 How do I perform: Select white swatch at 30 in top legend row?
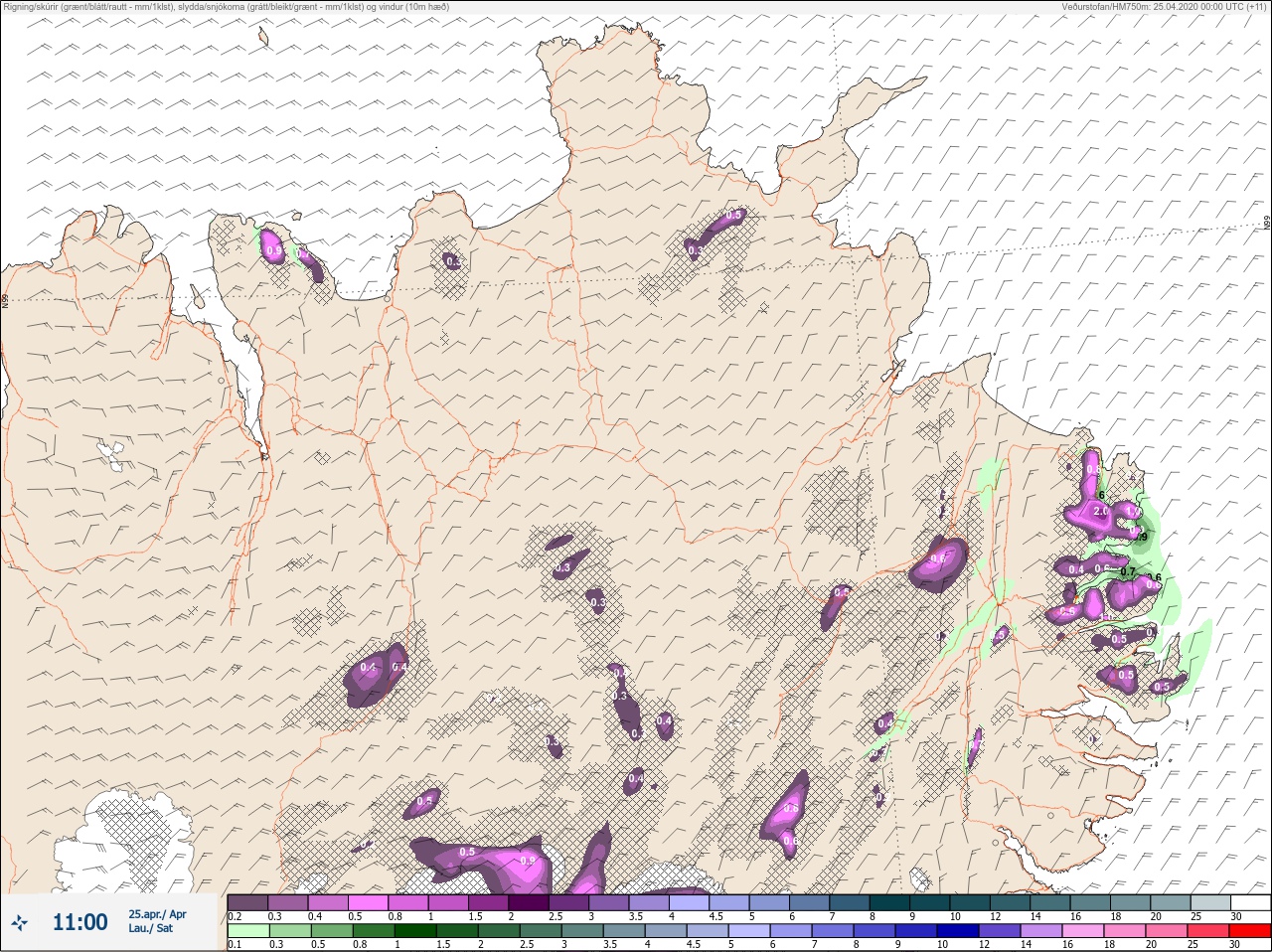tap(1250, 902)
